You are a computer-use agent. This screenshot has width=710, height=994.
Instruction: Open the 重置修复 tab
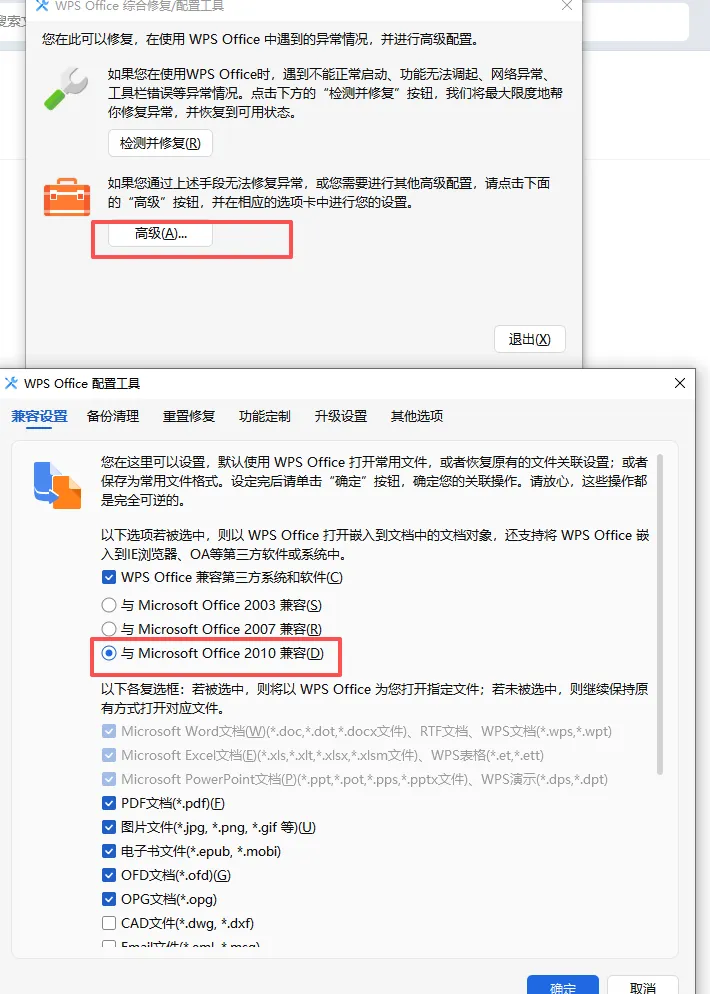coord(189,416)
